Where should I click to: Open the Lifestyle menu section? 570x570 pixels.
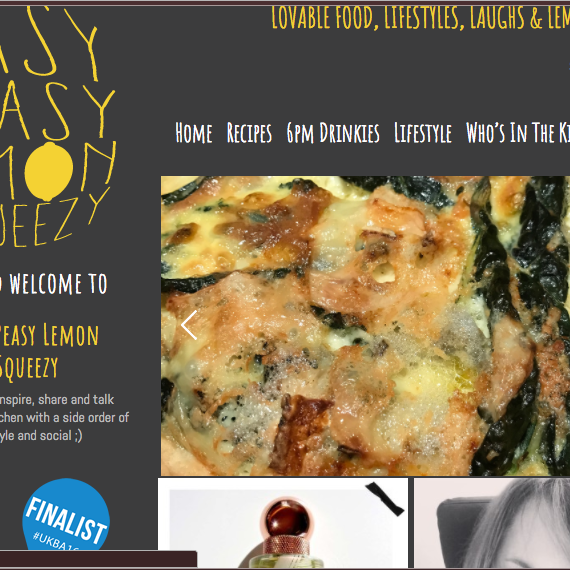423,133
